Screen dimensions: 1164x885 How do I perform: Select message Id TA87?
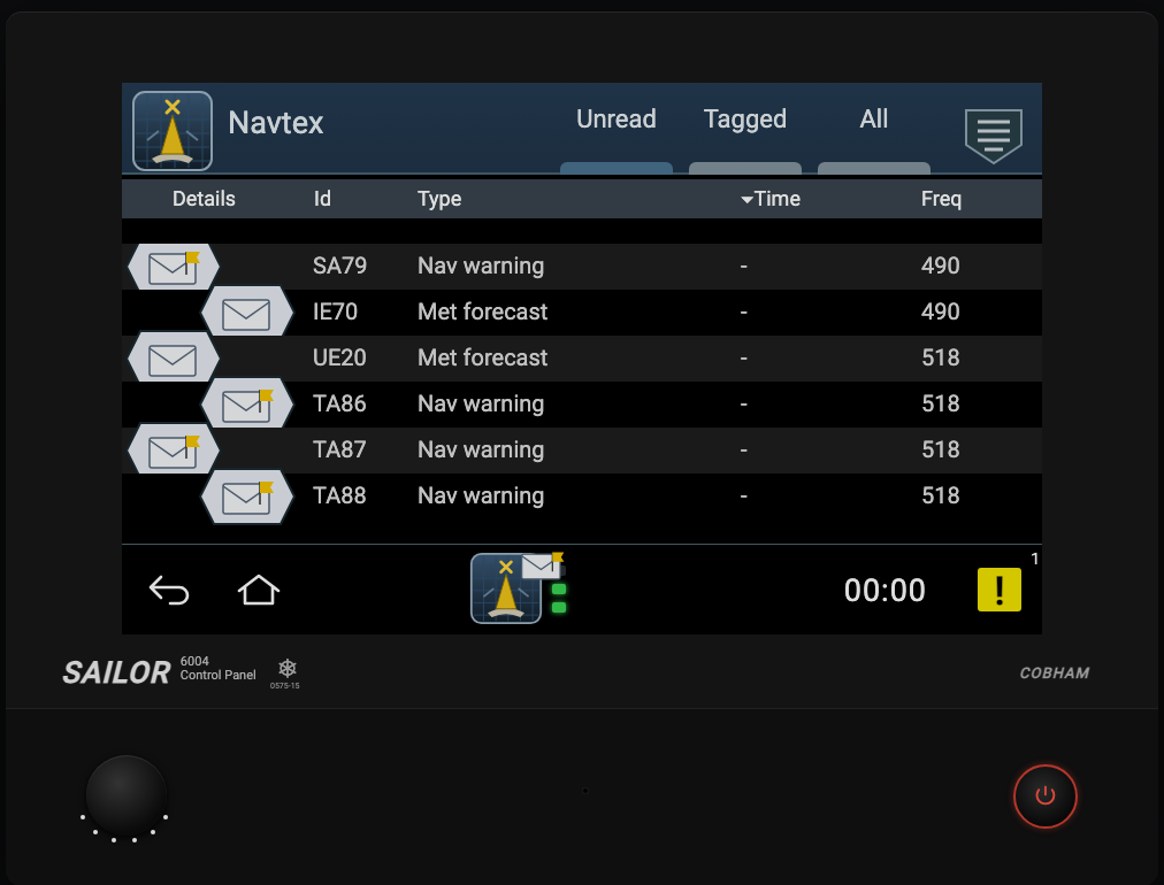(x=339, y=450)
